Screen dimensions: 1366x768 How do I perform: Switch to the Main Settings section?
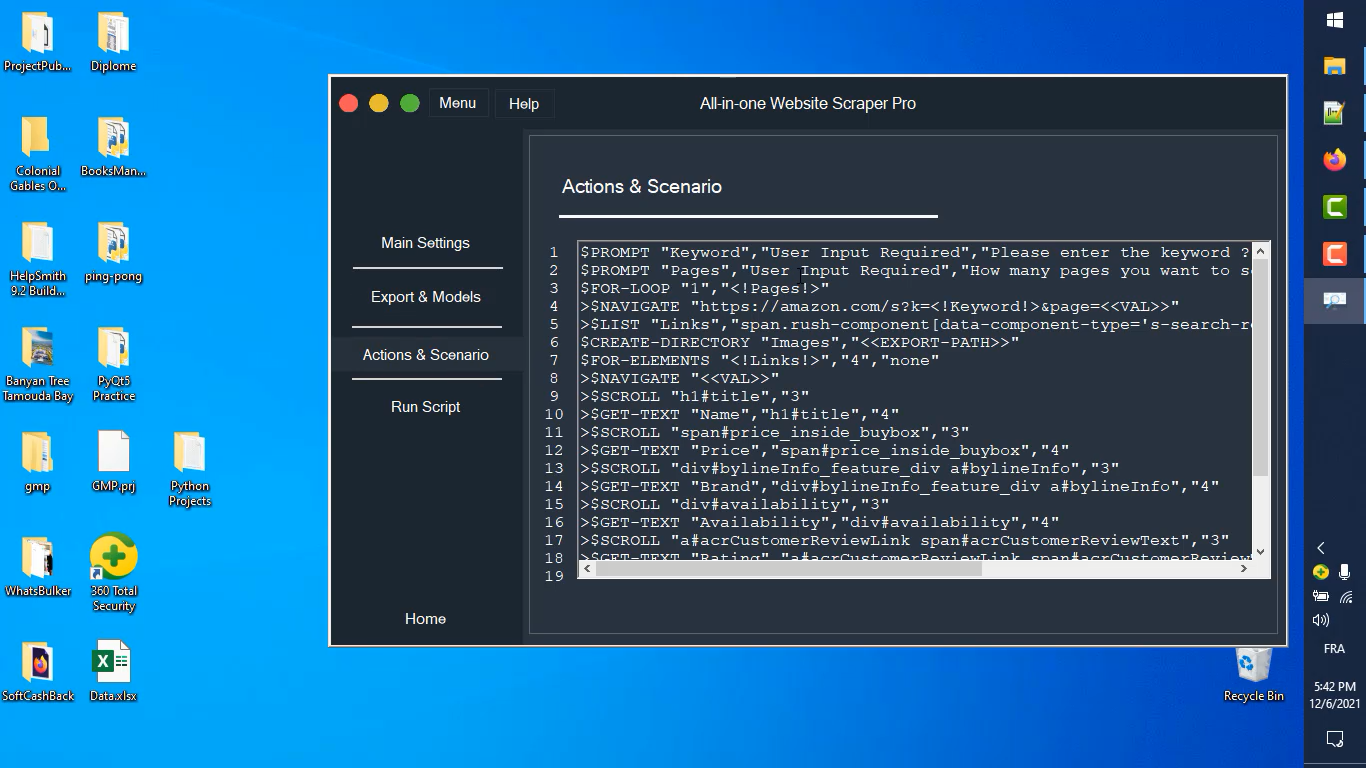425,242
